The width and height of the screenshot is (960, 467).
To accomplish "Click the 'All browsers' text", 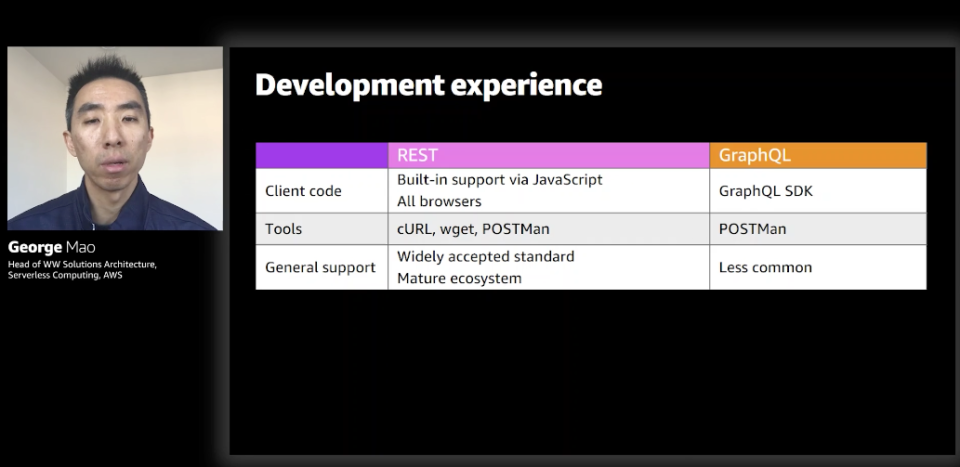I will click(439, 201).
